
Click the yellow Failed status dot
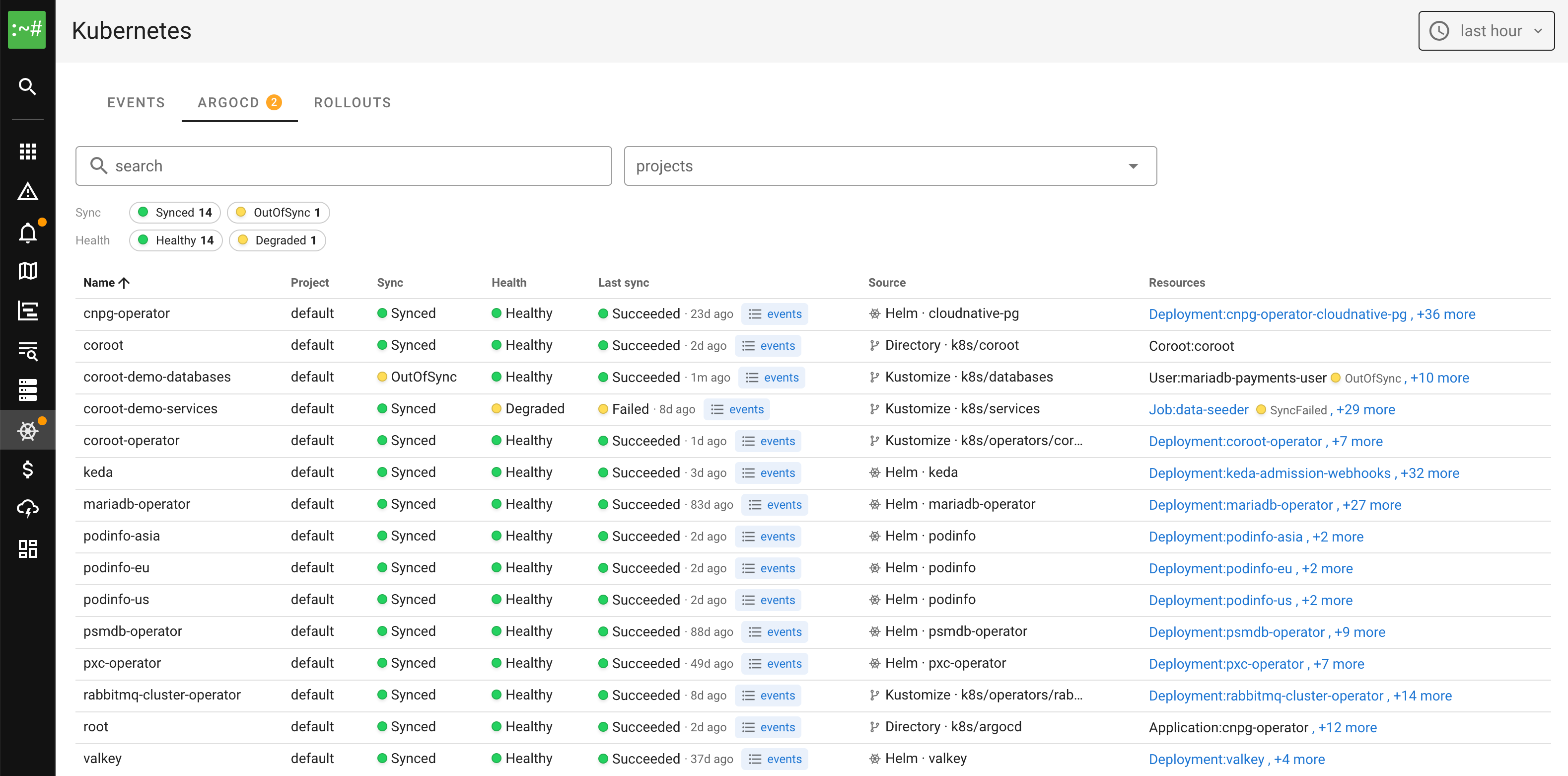(x=603, y=409)
